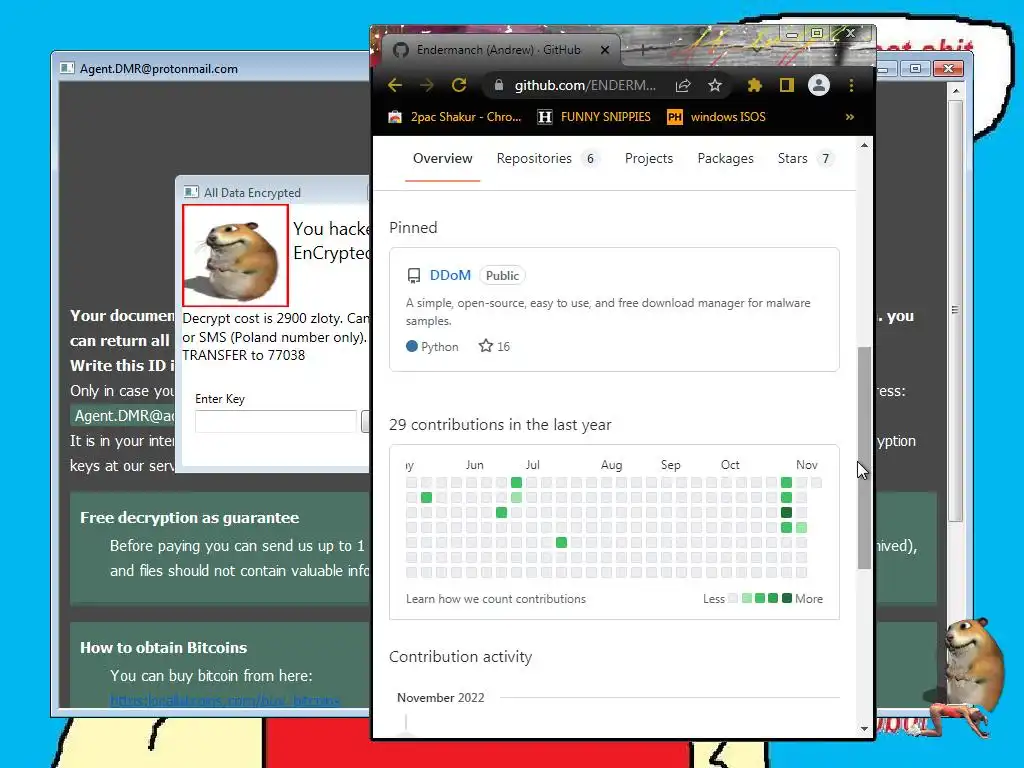Screen dimensions: 1024x768
Task: Click the All Data Encrypted window icon
Action: tap(191, 192)
